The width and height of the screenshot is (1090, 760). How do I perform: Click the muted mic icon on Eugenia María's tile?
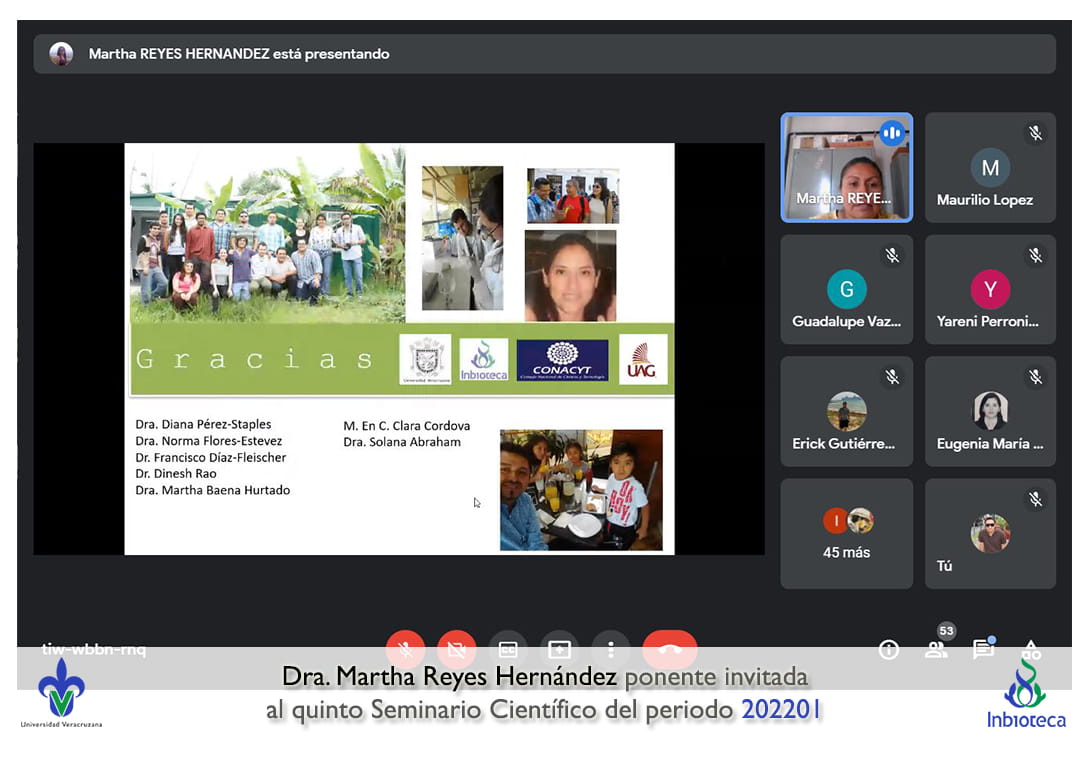[1036, 378]
